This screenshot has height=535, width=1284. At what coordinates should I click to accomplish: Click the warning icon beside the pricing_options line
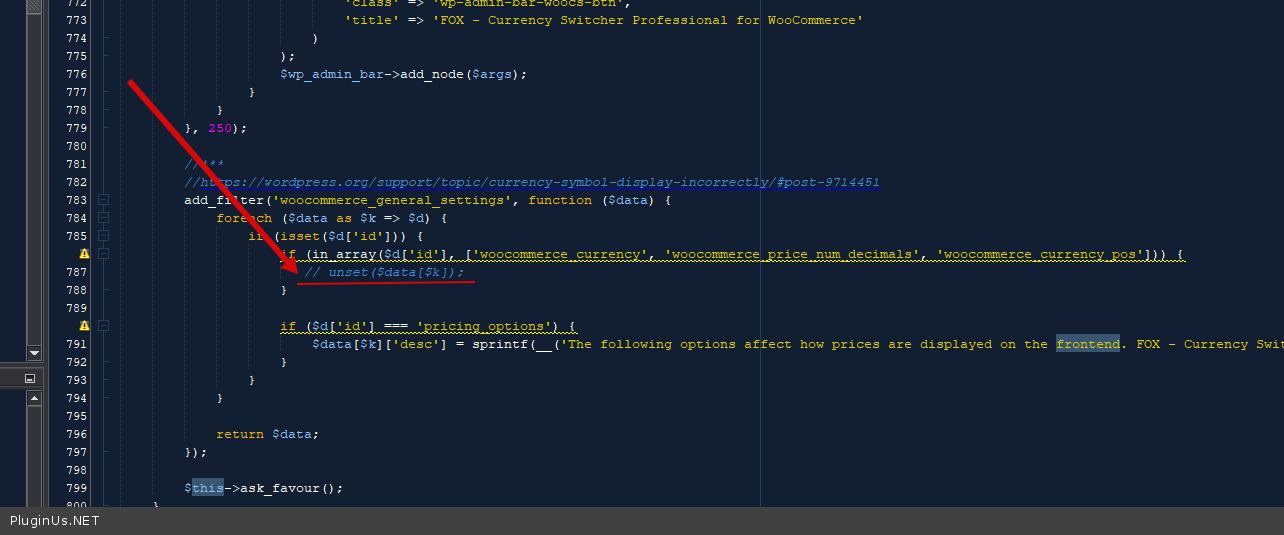coord(85,326)
